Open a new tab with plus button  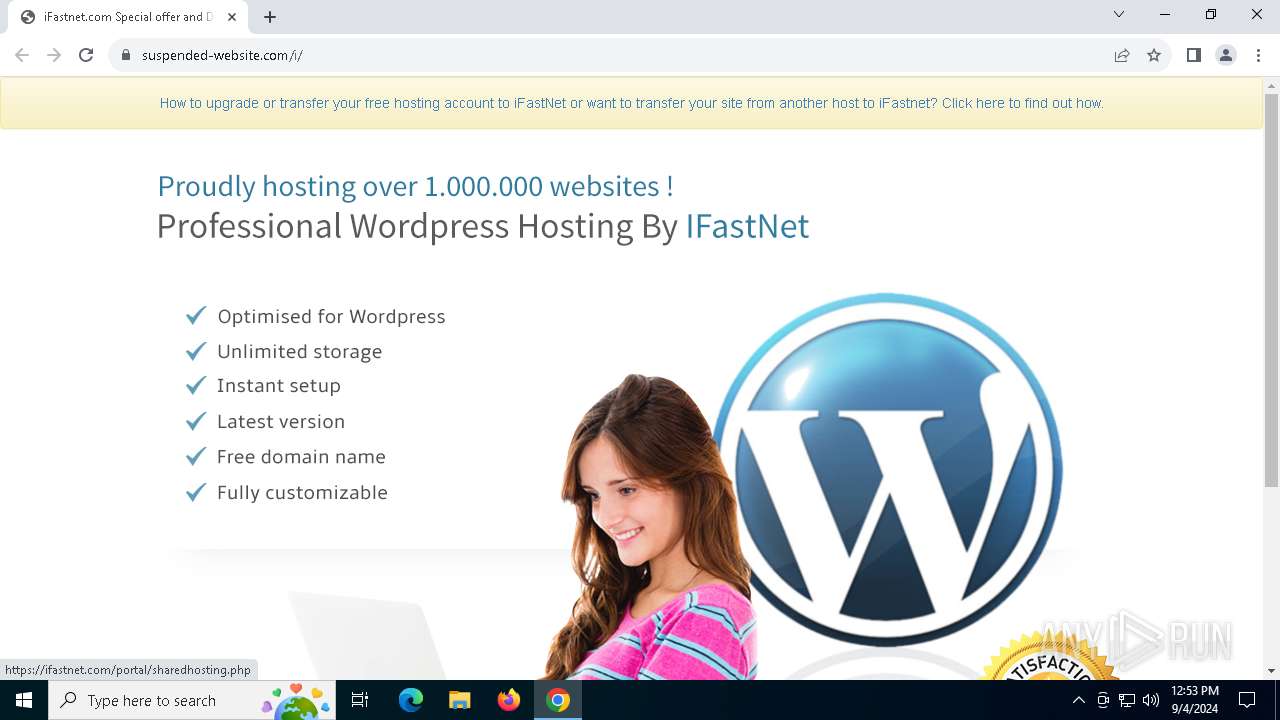click(x=270, y=16)
